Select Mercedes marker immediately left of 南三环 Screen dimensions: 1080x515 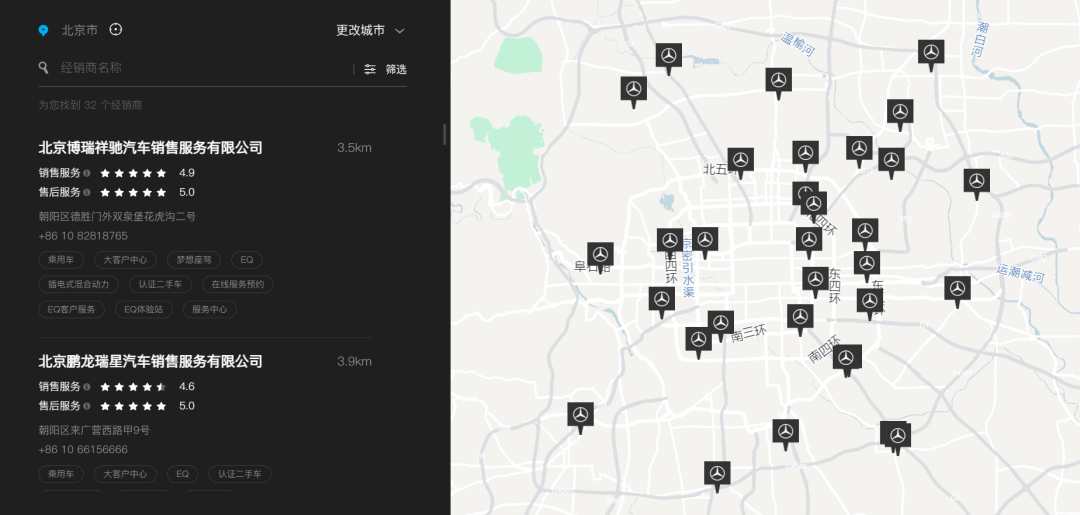coord(720,324)
